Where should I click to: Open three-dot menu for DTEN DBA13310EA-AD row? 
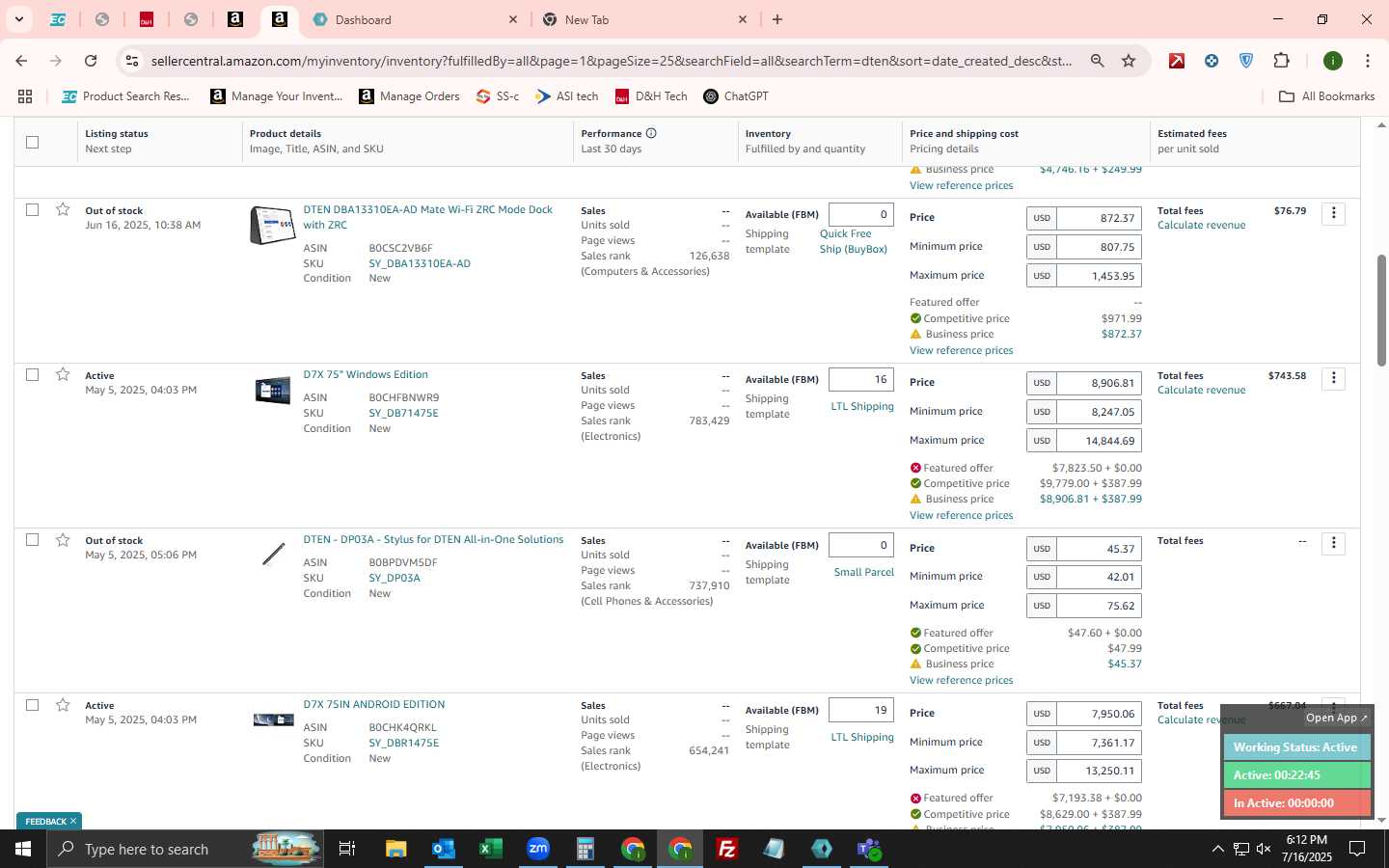click(1333, 213)
